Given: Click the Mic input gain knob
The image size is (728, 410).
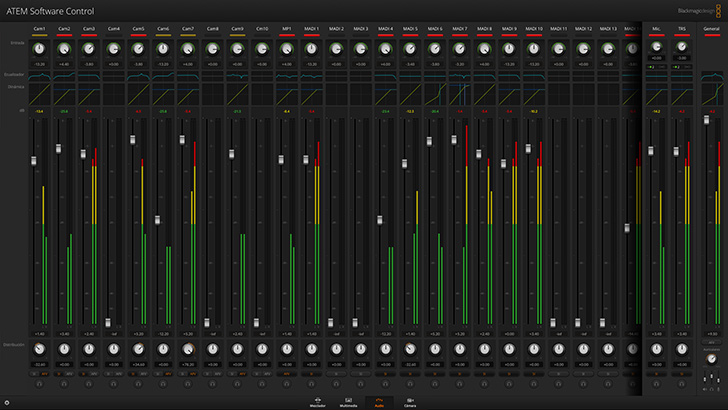Looking at the screenshot, I should [657, 48].
